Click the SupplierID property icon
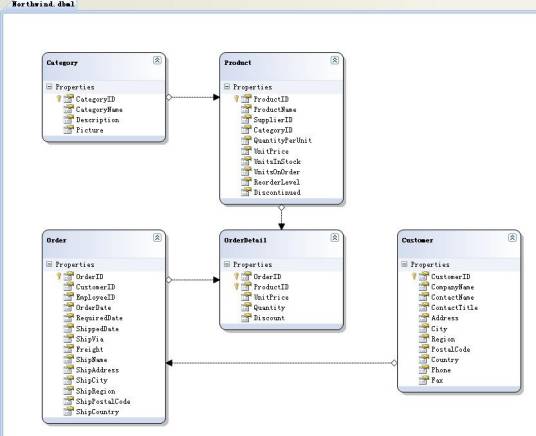 click(x=246, y=119)
